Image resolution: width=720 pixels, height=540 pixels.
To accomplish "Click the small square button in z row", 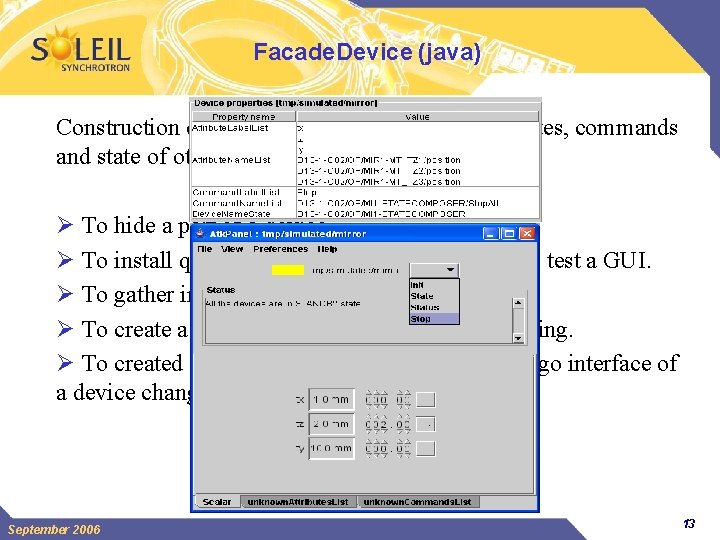I will click(426, 424).
